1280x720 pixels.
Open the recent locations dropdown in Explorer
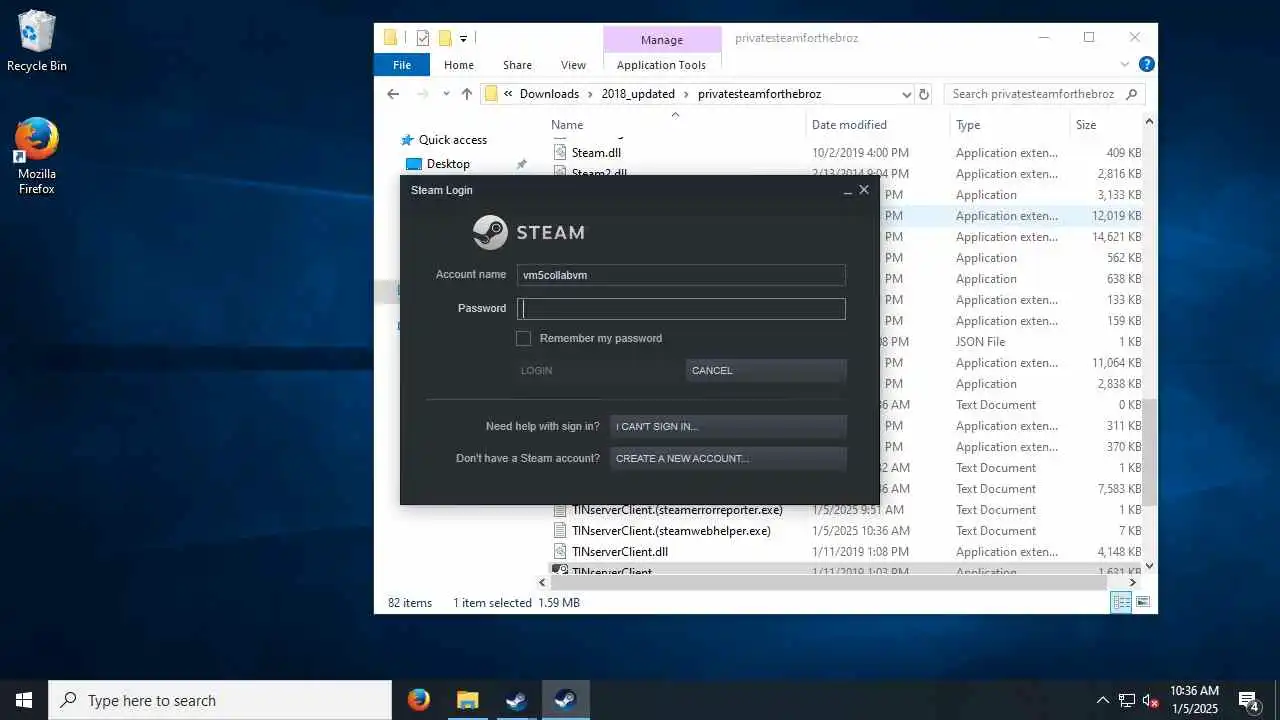[x=446, y=94]
